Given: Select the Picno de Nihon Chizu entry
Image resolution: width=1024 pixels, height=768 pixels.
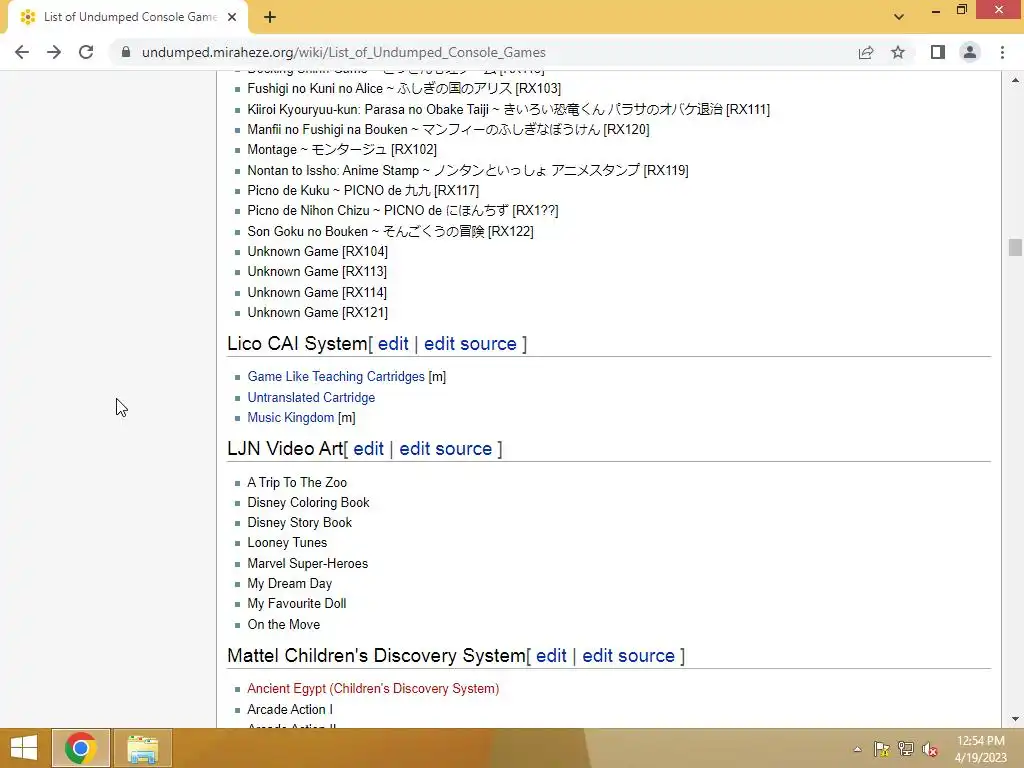Looking at the screenshot, I should tap(403, 211).
